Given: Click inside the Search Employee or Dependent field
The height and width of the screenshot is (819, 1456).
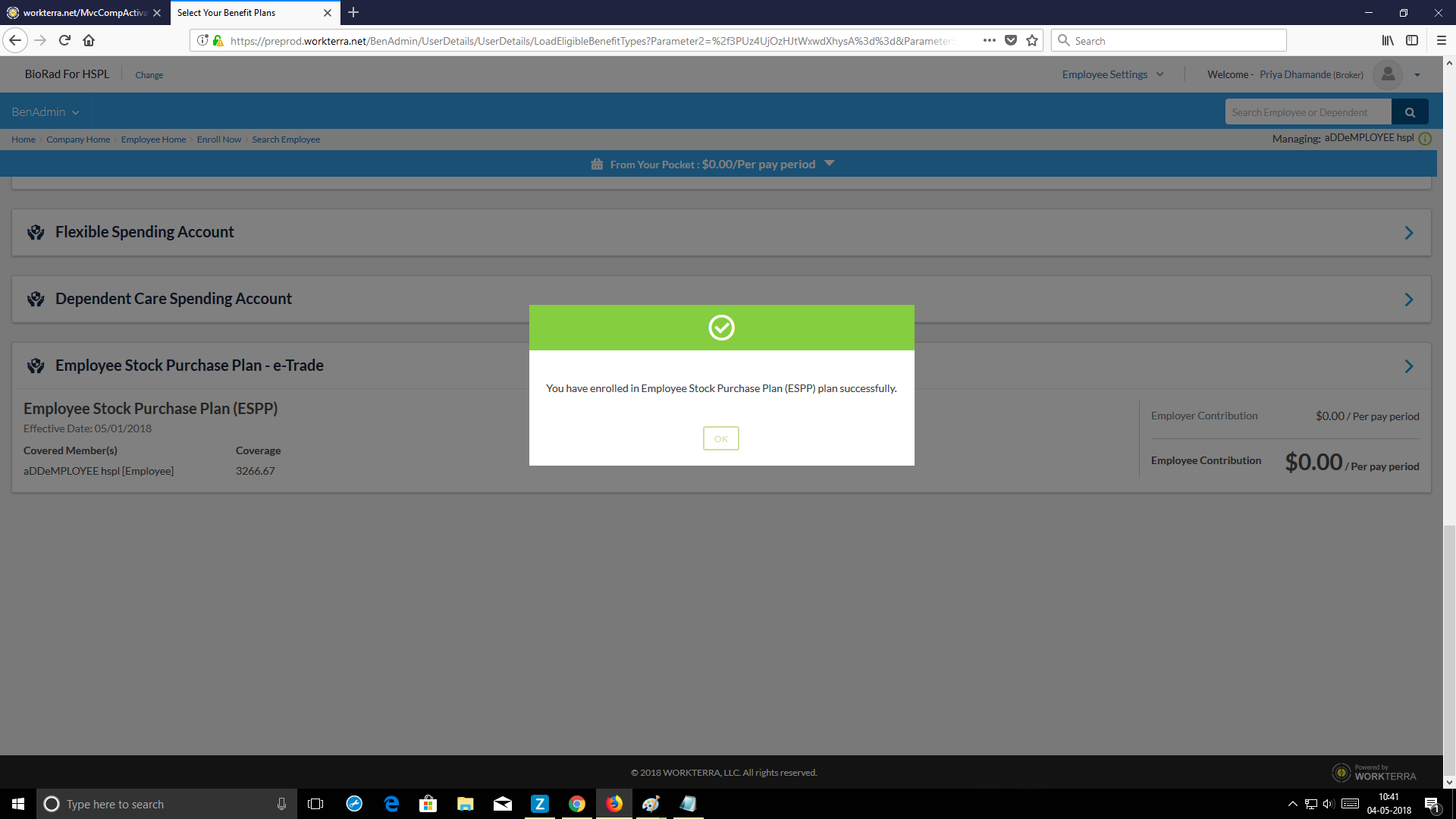Looking at the screenshot, I should click(1307, 111).
